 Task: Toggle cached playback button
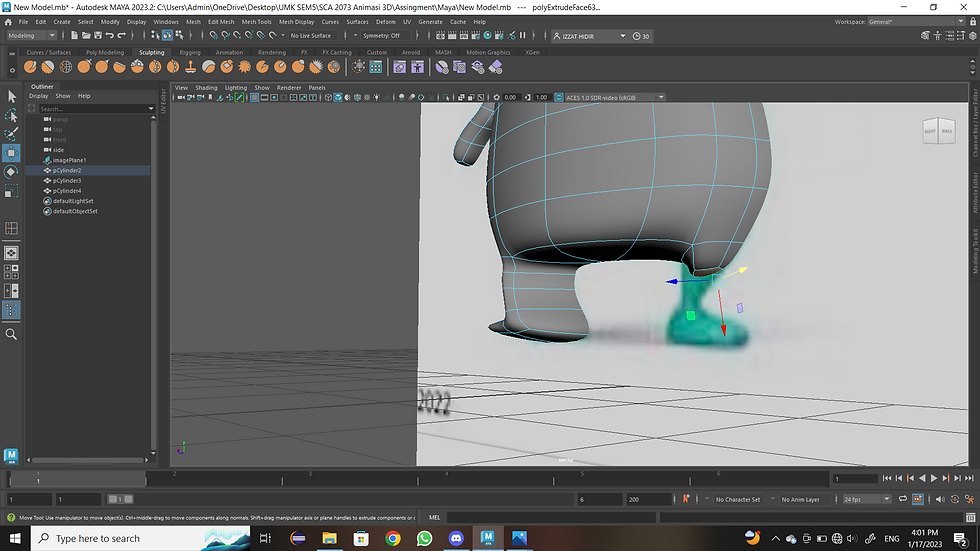918,499
